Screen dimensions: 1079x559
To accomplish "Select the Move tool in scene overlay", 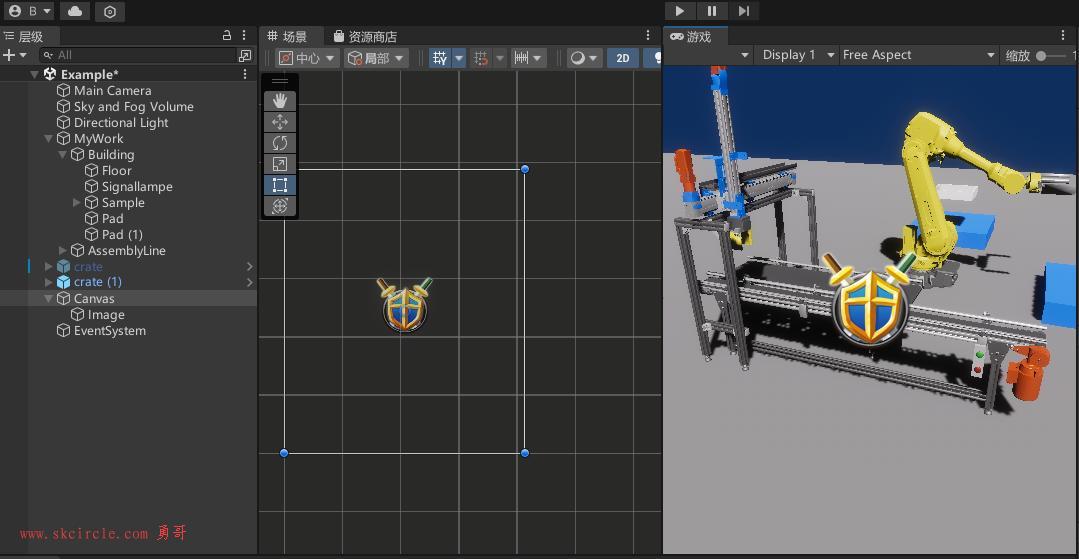I will (x=280, y=123).
